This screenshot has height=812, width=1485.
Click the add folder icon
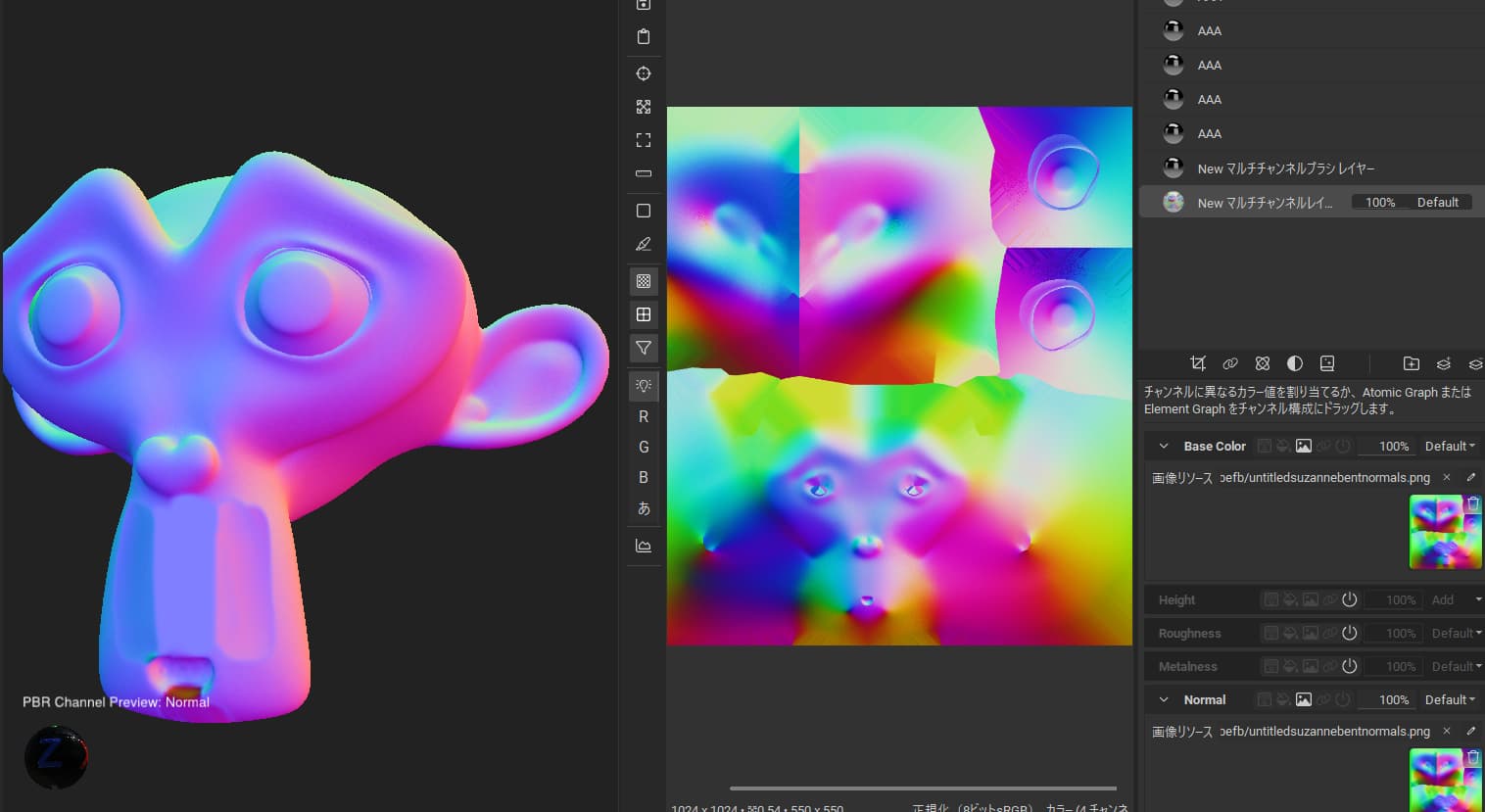1411,363
